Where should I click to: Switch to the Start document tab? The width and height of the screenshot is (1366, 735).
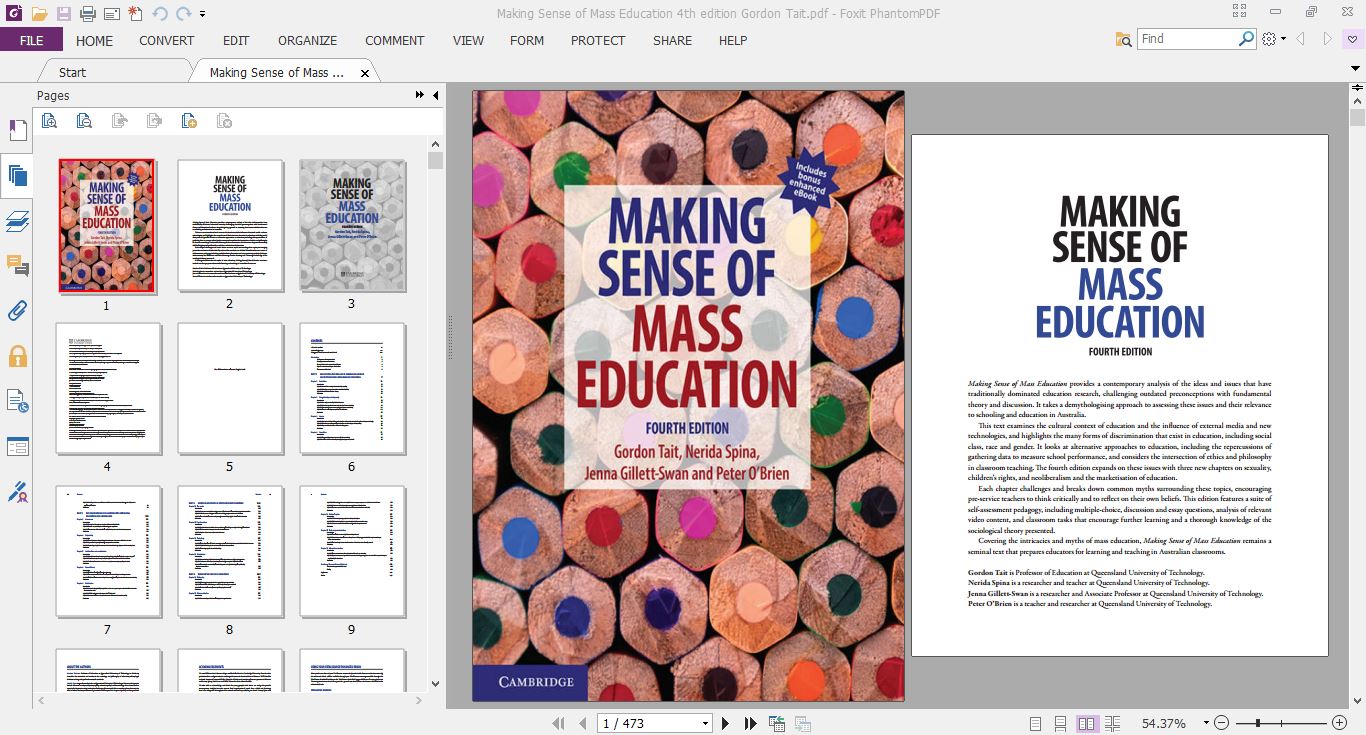click(73, 72)
